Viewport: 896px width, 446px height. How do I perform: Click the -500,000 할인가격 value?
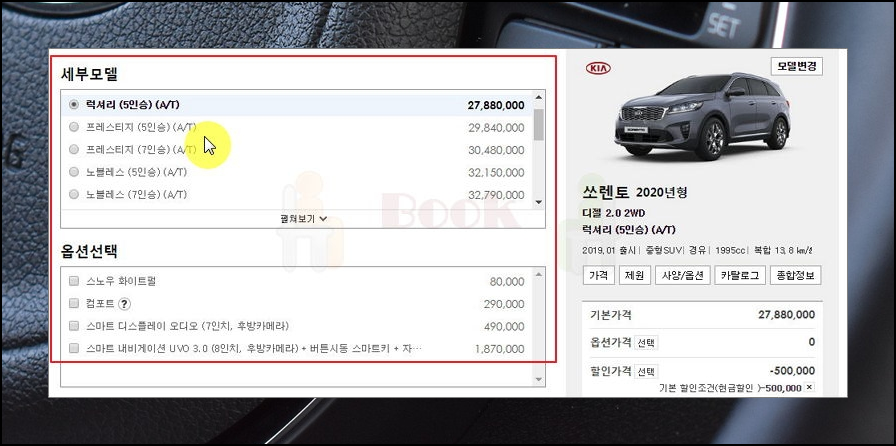(792, 371)
